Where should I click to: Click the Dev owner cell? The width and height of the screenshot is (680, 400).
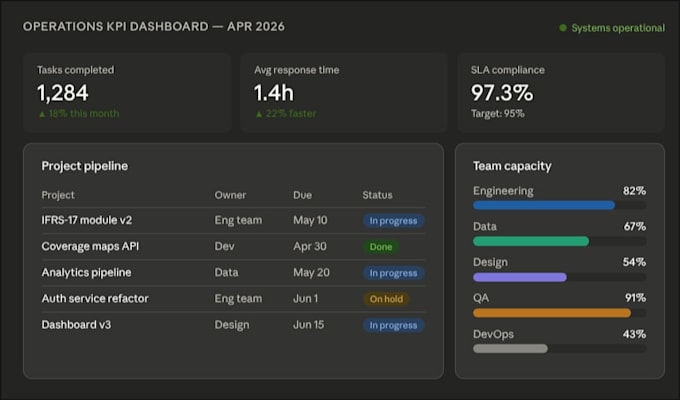click(x=225, y=246)
